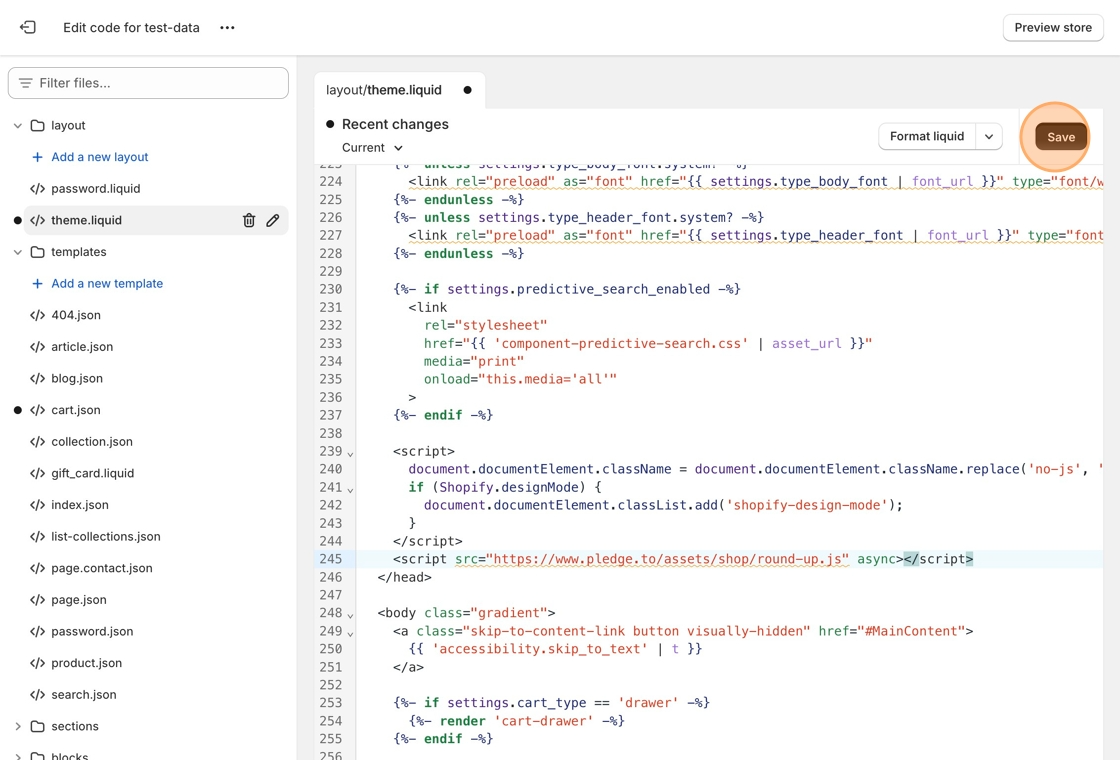The width and height of the screenshot is (1120, 760).
Task: Click code icon of search.json
Action: click(x=37, y=694)
